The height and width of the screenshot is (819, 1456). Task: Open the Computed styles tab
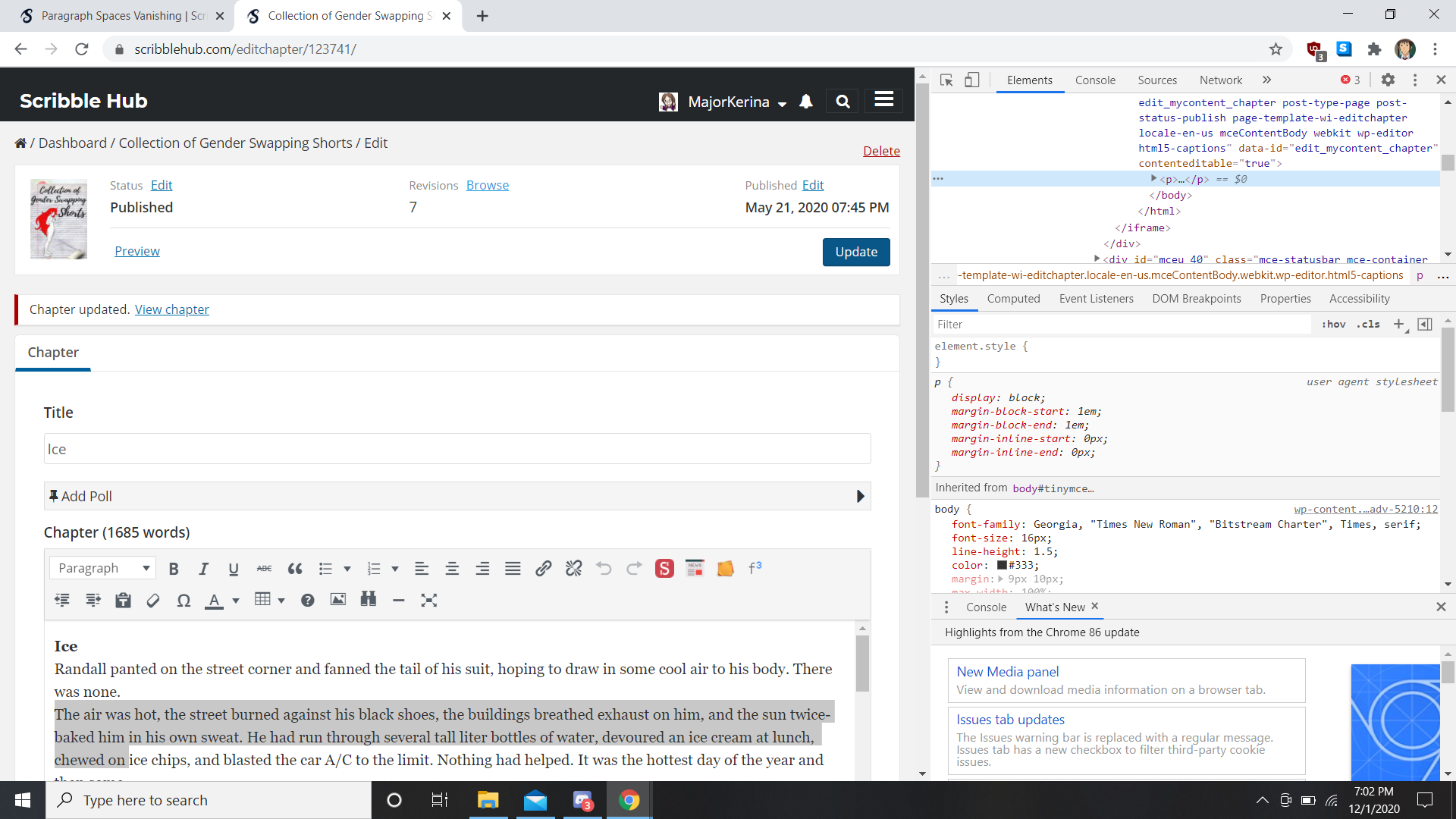[x=1013, y=299]
